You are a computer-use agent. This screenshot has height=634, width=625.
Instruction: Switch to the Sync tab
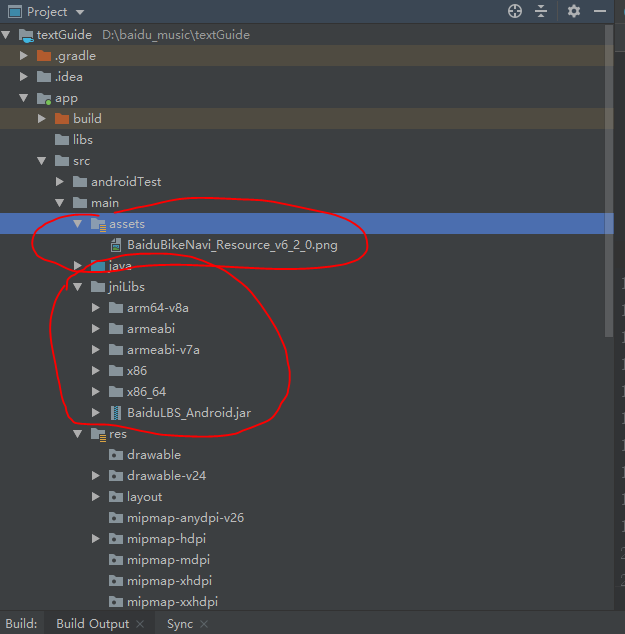(180, 624)
